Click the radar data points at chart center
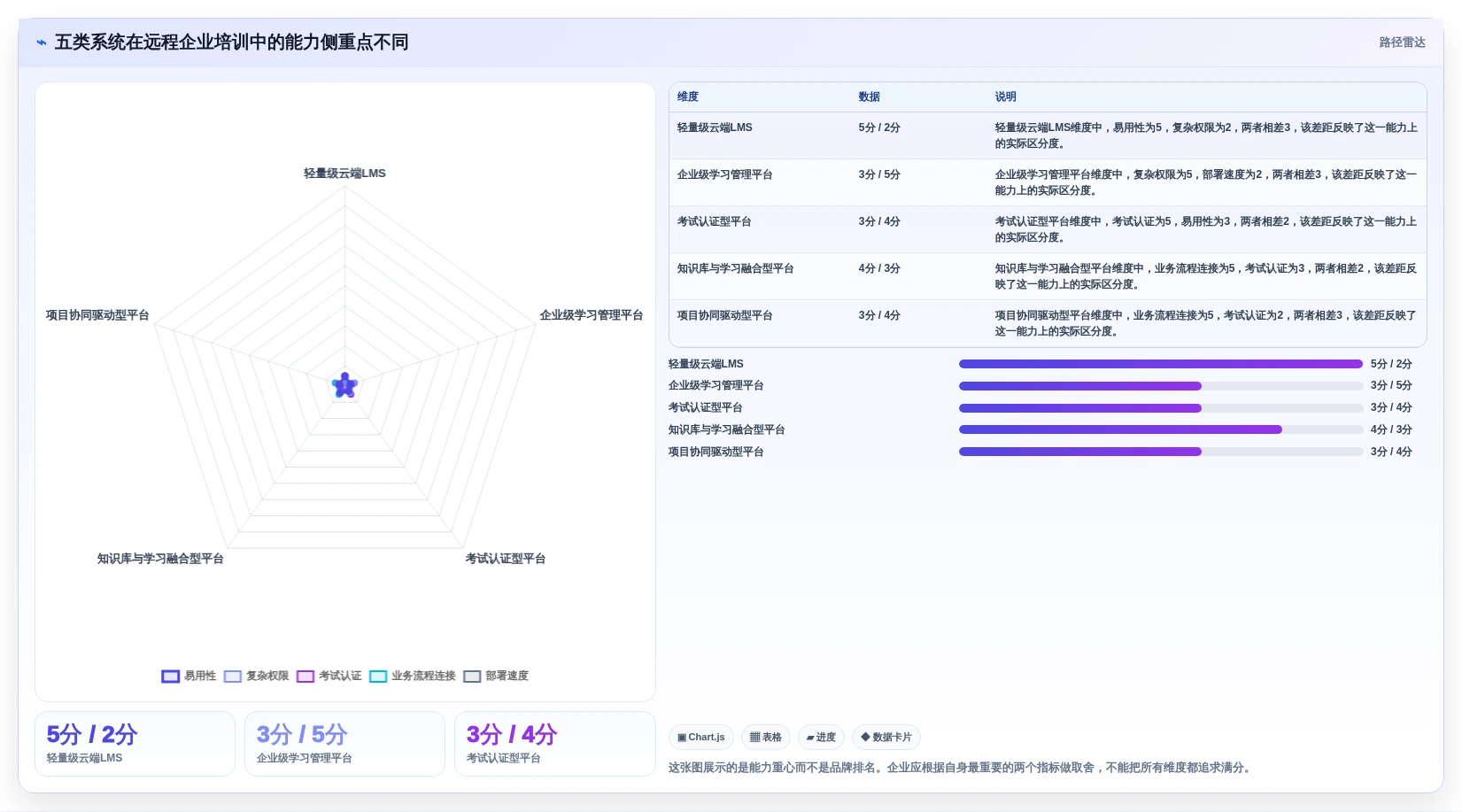Viewport: 1462px width, 812px height. (344, 385)
